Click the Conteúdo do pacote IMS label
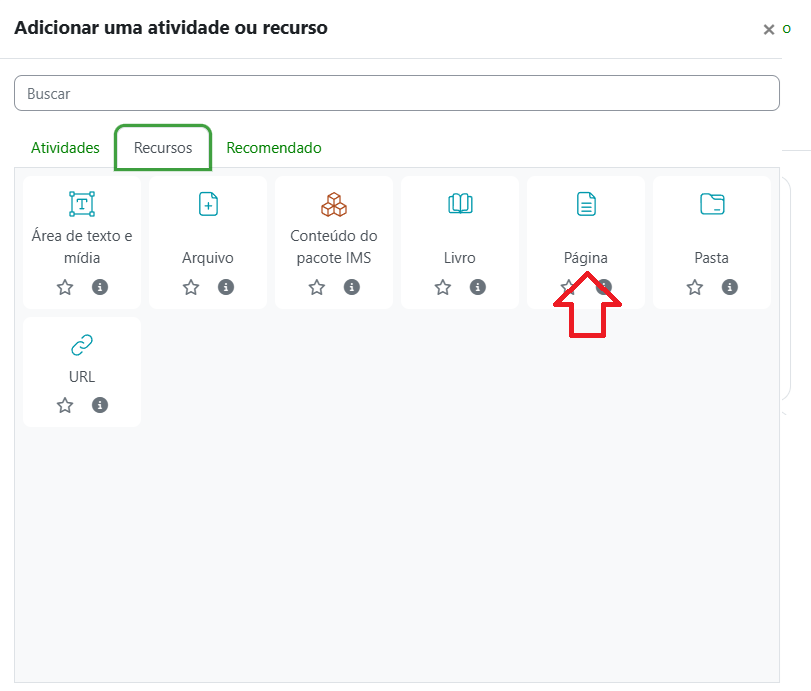 pos(334,247)
